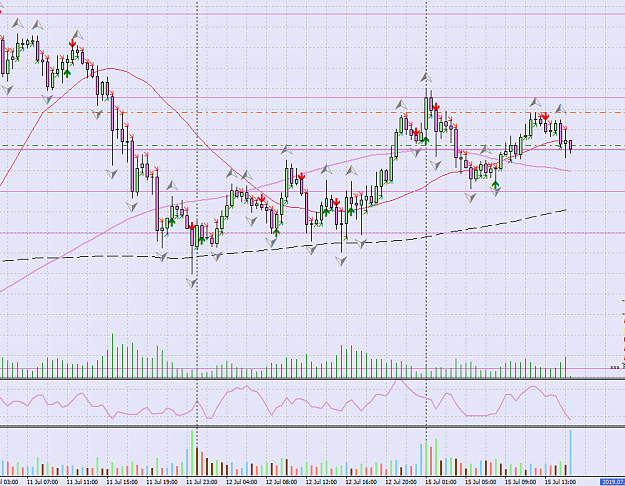Select red sell arrow above 12 Jul 08:00 candle

pyautogui.click(x=302, y=176)
